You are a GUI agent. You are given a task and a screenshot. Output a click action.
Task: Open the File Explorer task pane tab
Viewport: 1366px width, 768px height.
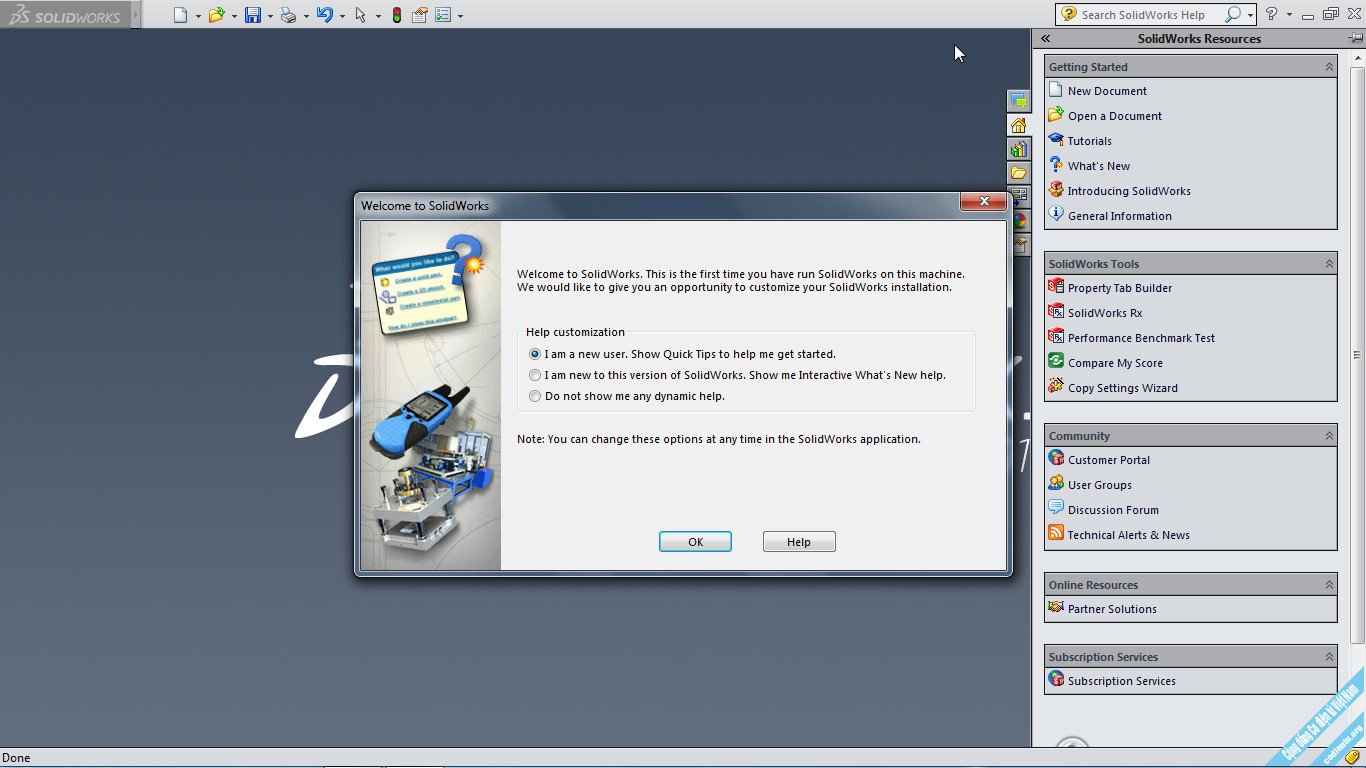tap(1019, 173)
